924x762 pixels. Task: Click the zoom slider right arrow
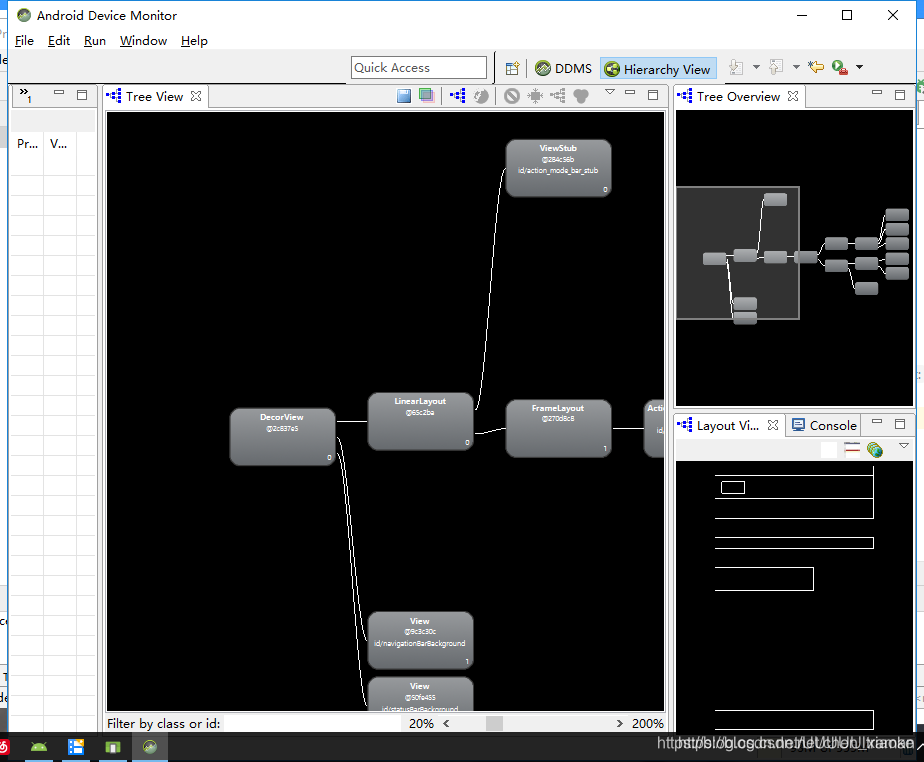619,723
